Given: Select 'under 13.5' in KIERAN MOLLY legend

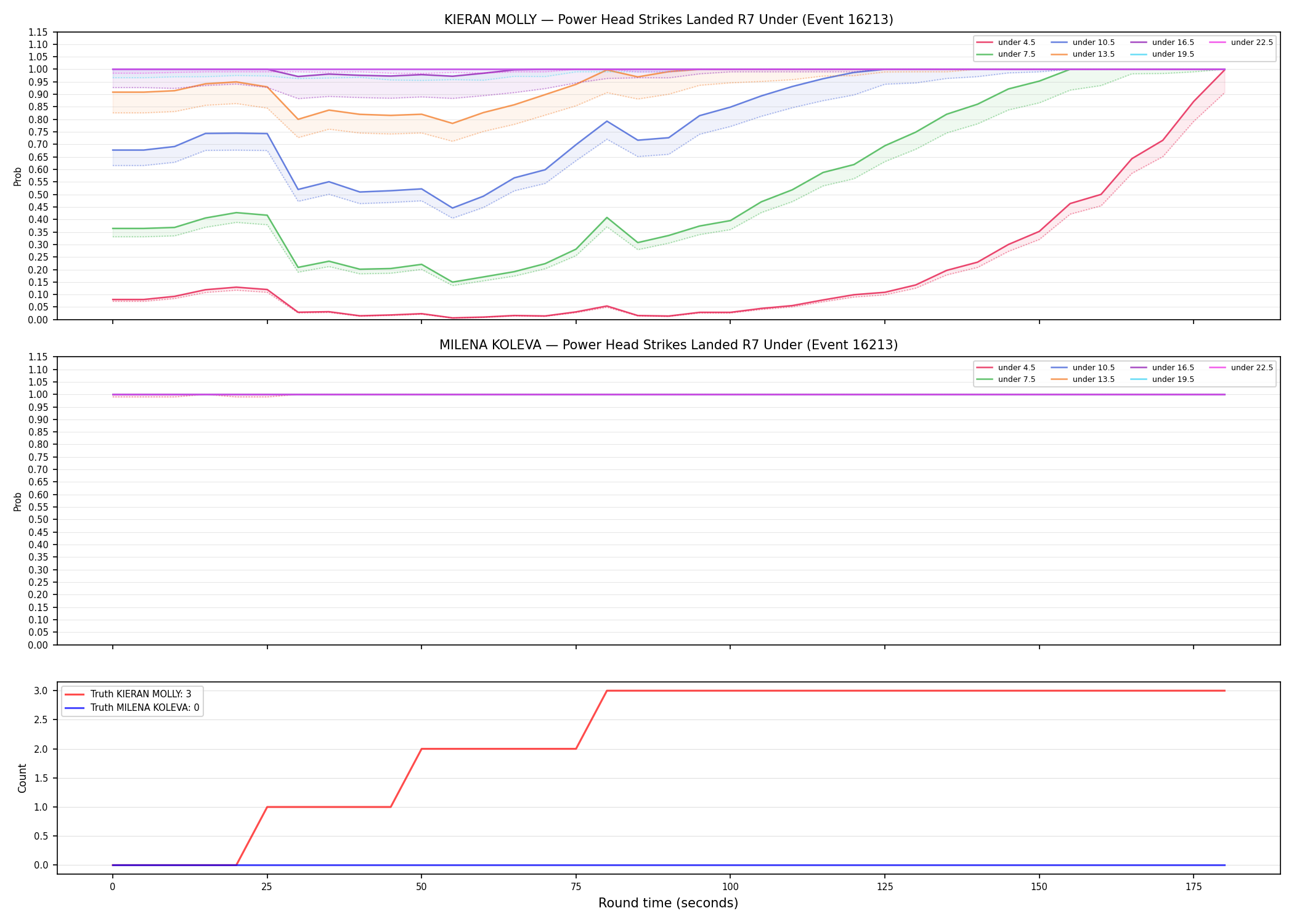Looking at the screenshot, I should 1083,54.
